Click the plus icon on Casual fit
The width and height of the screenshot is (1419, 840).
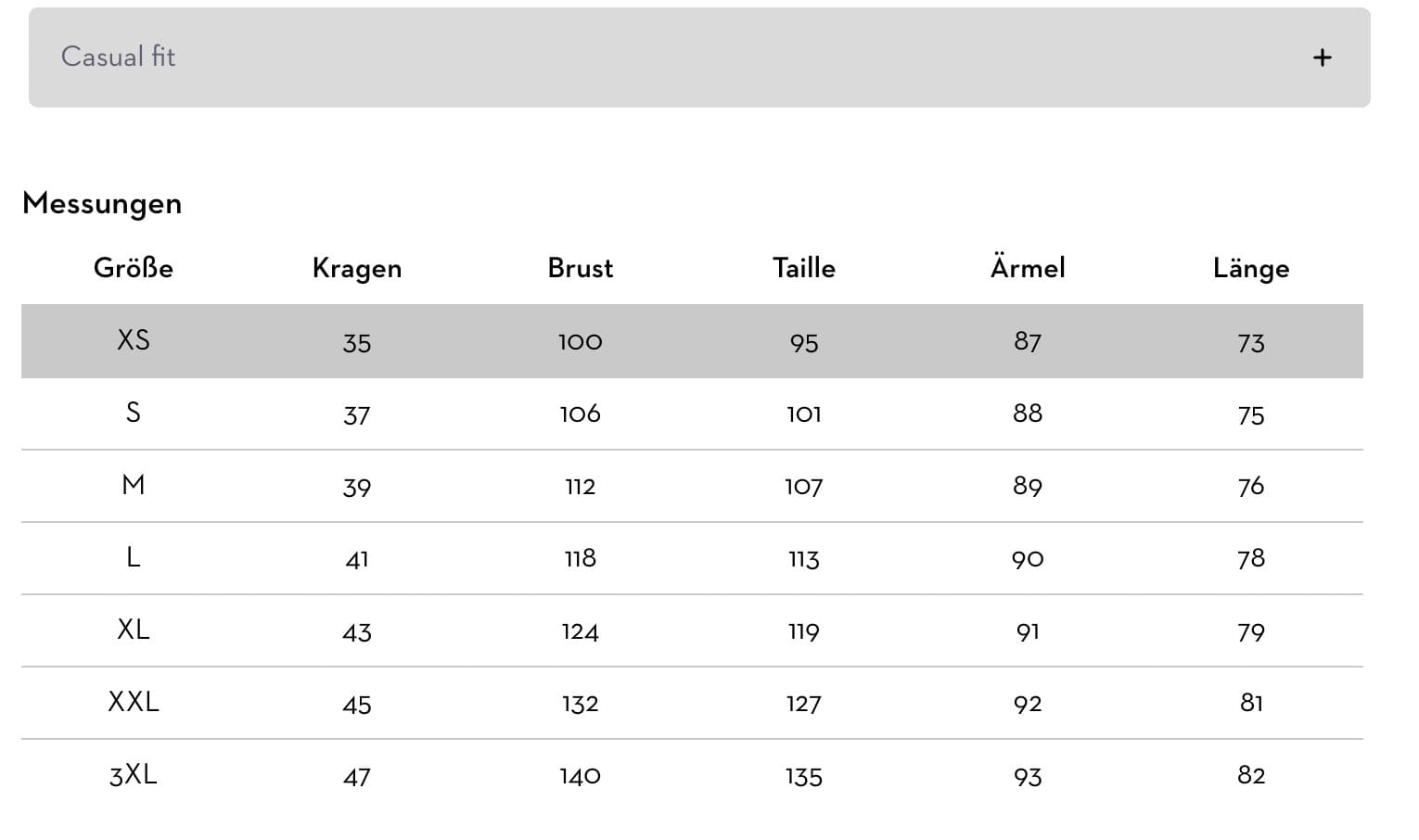point(1322,58)
